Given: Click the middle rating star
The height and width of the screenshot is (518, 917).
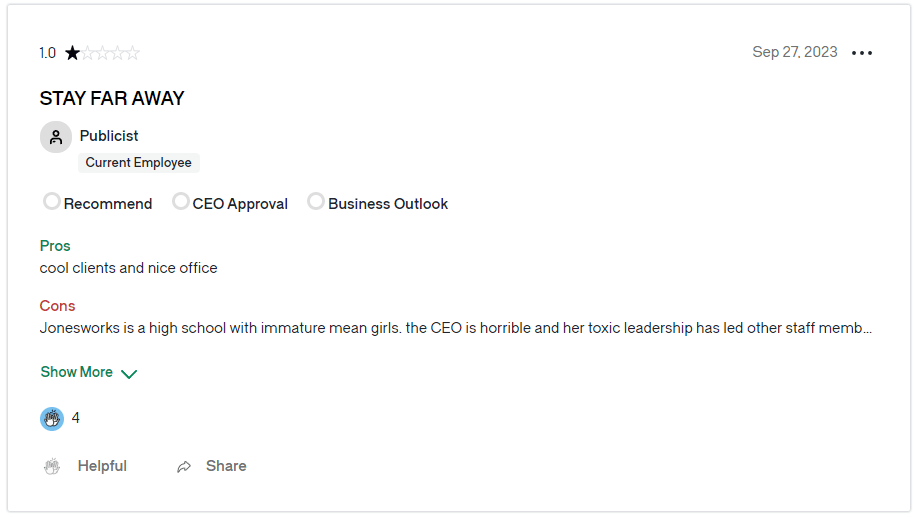Looking at the screenshot, I should click(x=103, y=53).
